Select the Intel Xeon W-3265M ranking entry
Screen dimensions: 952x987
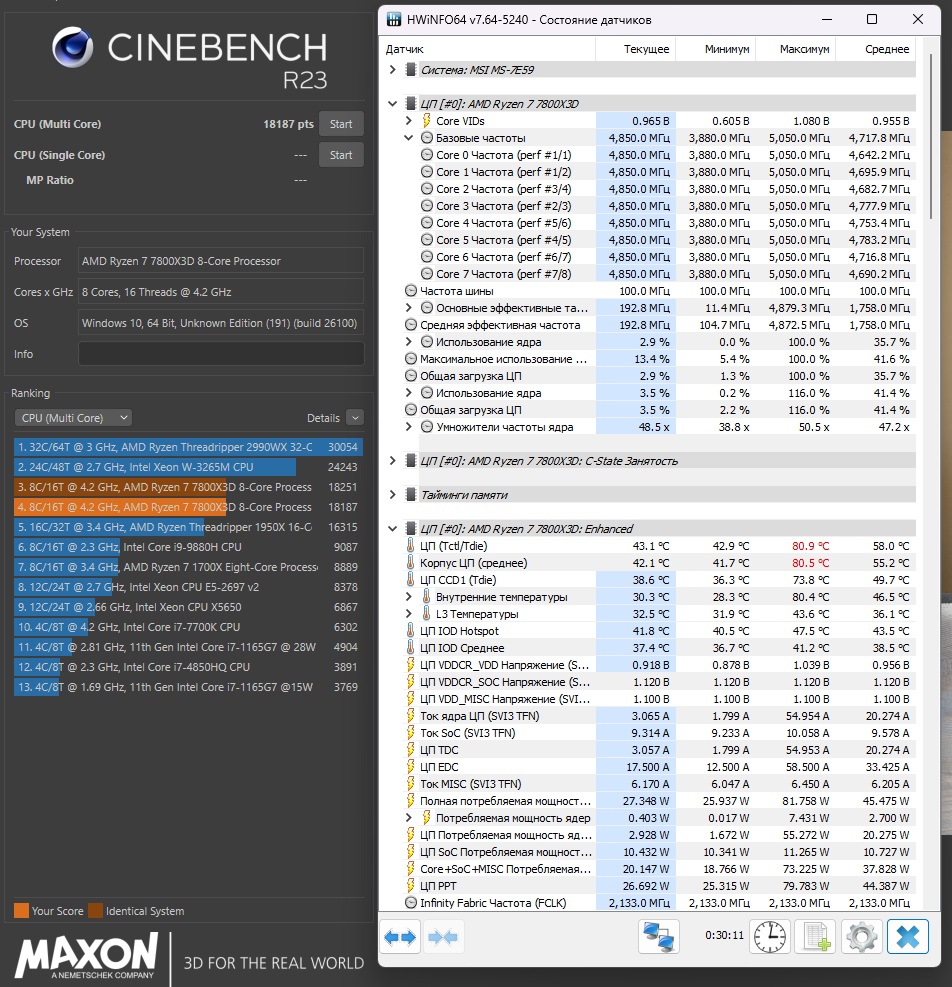pyautogui.click(x=188, y=467)
